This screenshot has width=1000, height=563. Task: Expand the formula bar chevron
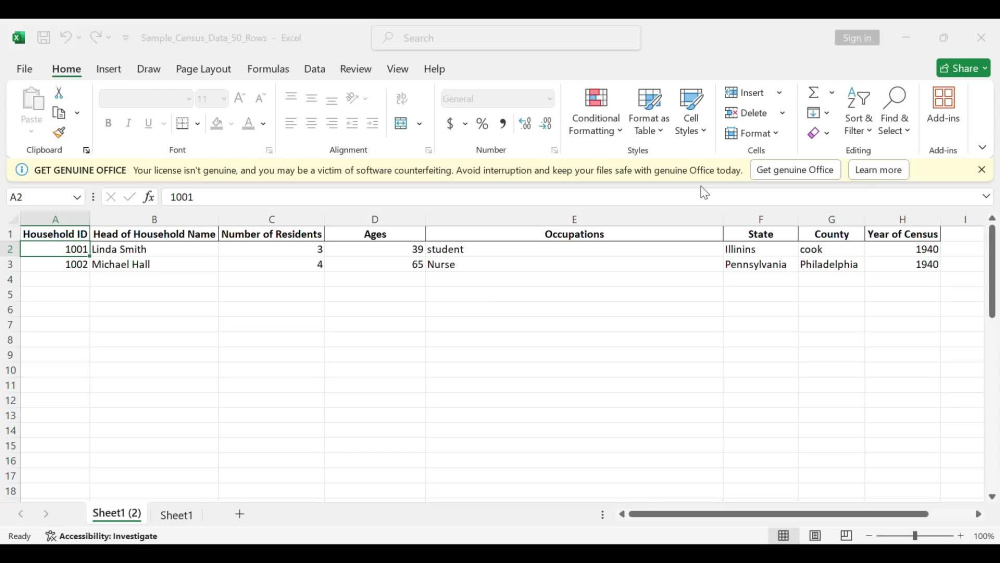[x=986, y=196]
